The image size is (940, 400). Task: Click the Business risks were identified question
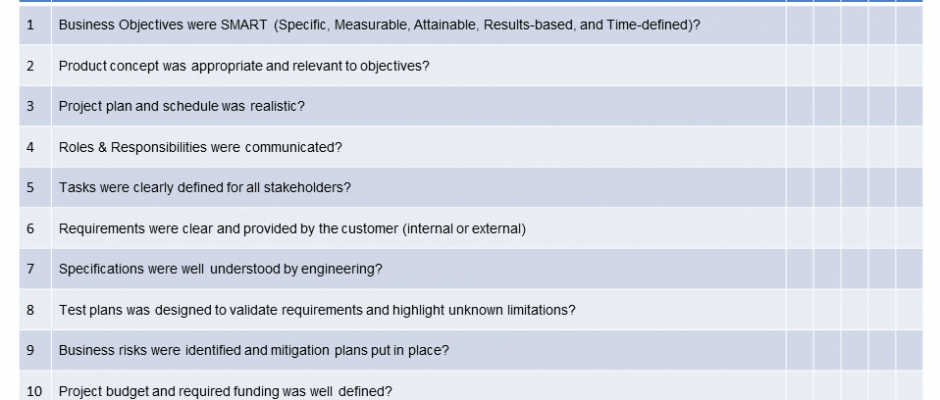[x=253, y=350]
